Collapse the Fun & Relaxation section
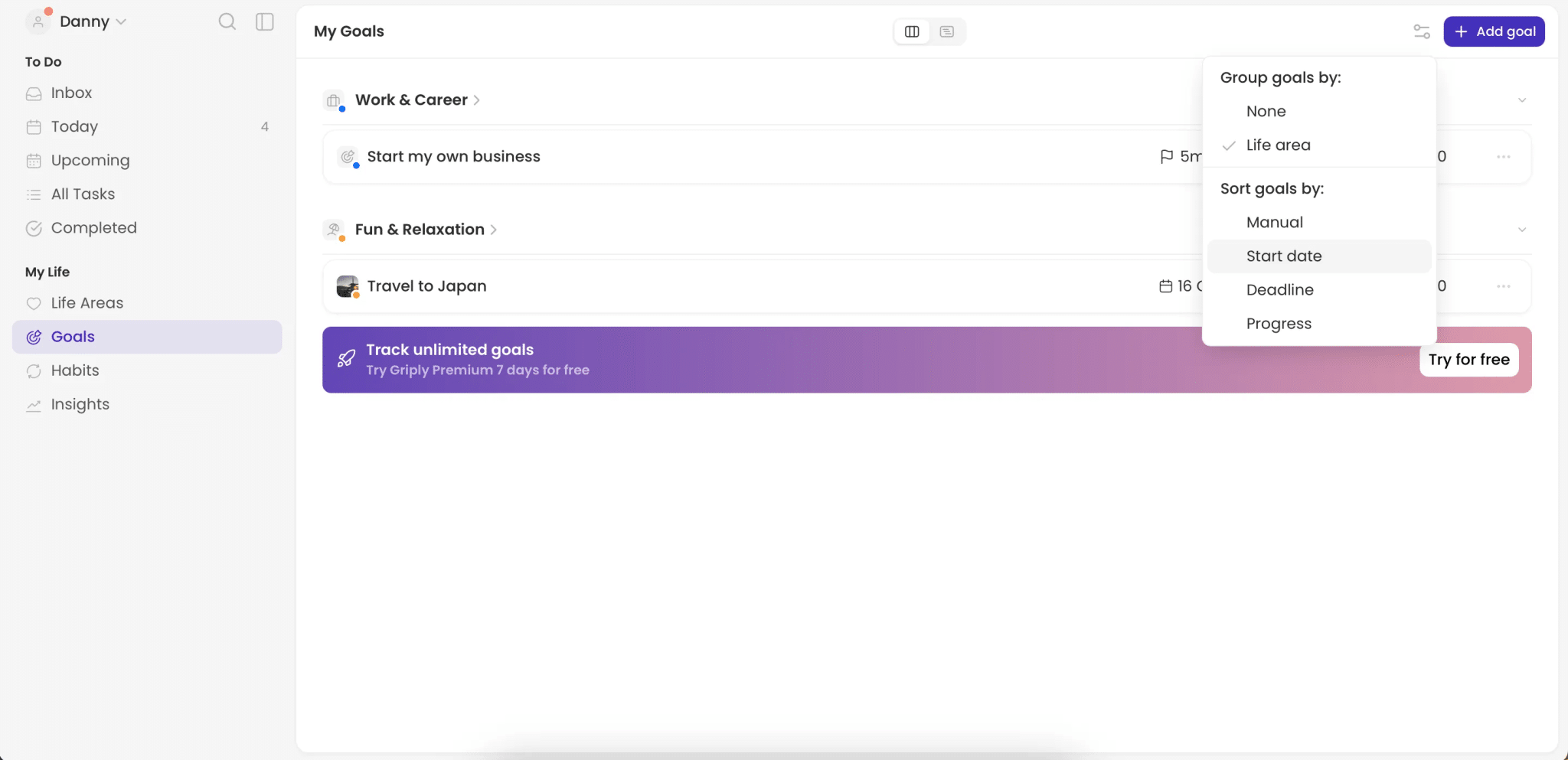This screenshot has height=760, width=1568. tap(1522, 229)
